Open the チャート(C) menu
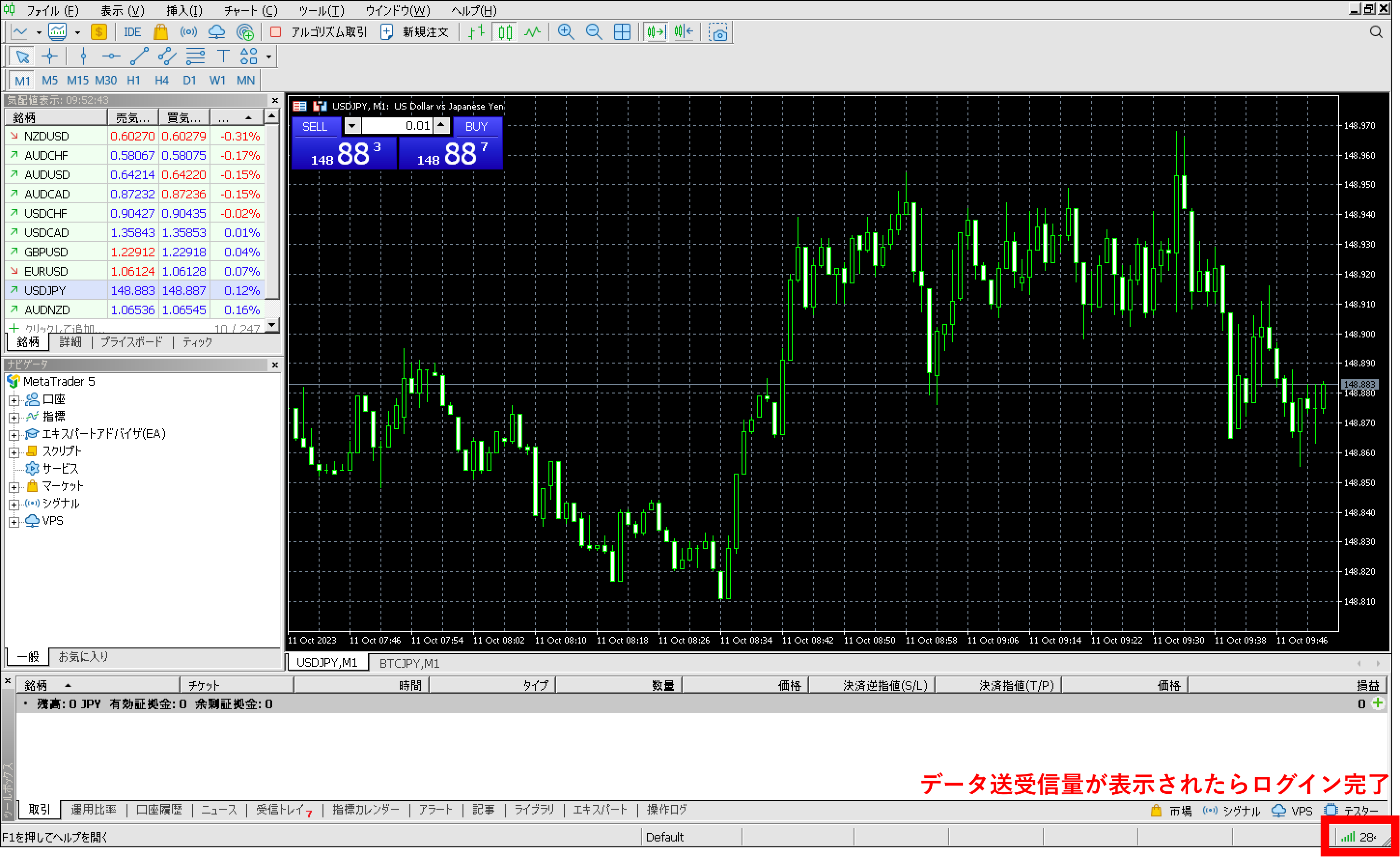 (251, 10)
